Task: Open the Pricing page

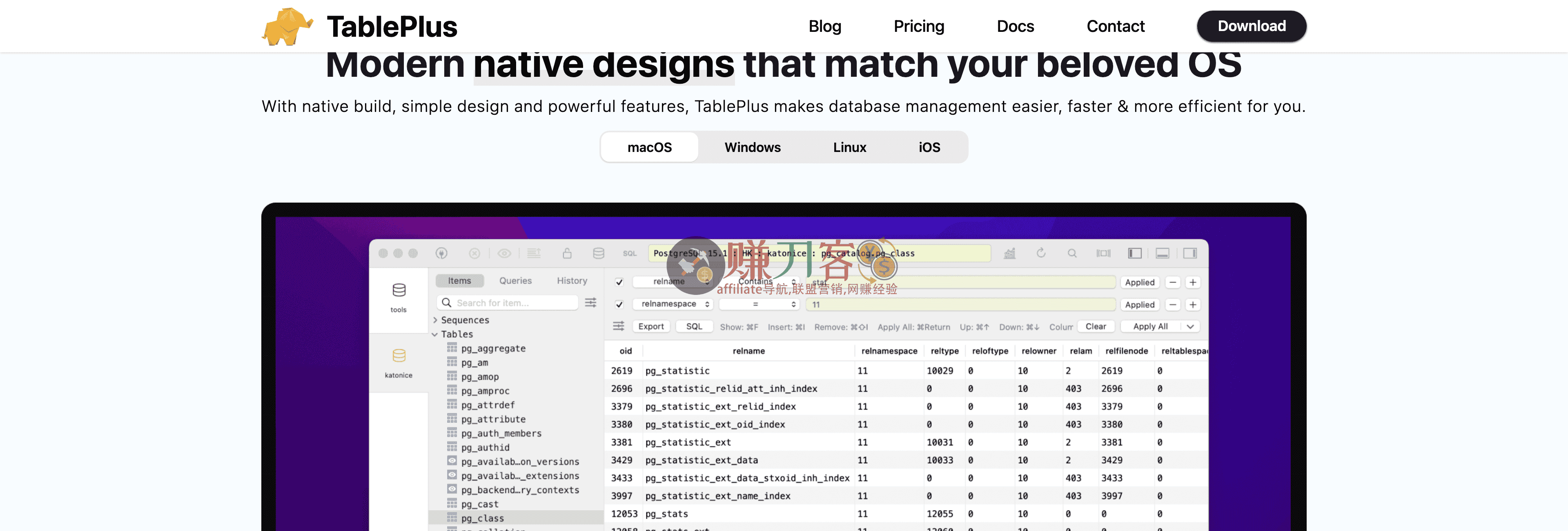Action: click(x=918, y=26)
